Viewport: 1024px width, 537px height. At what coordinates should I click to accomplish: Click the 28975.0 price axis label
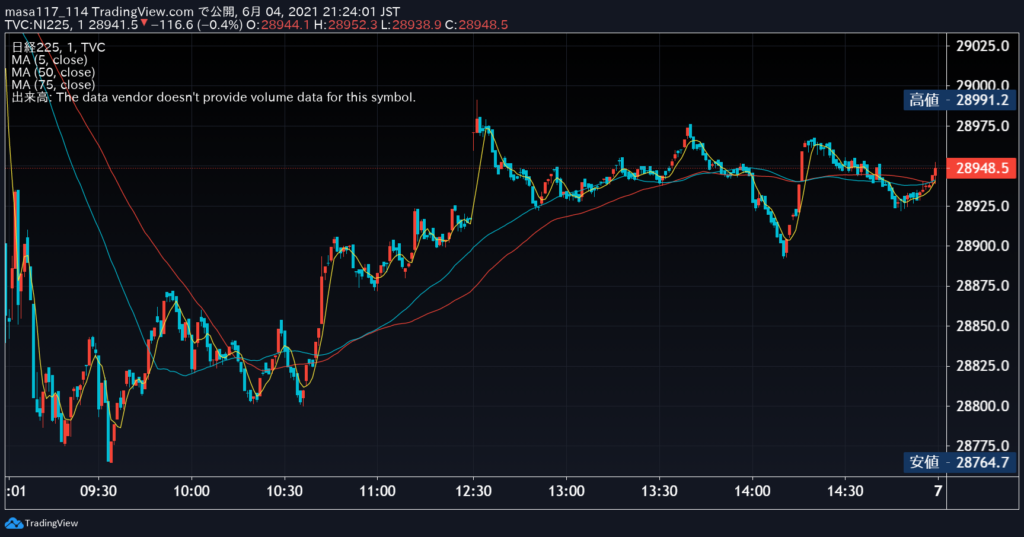coord(982,126)
